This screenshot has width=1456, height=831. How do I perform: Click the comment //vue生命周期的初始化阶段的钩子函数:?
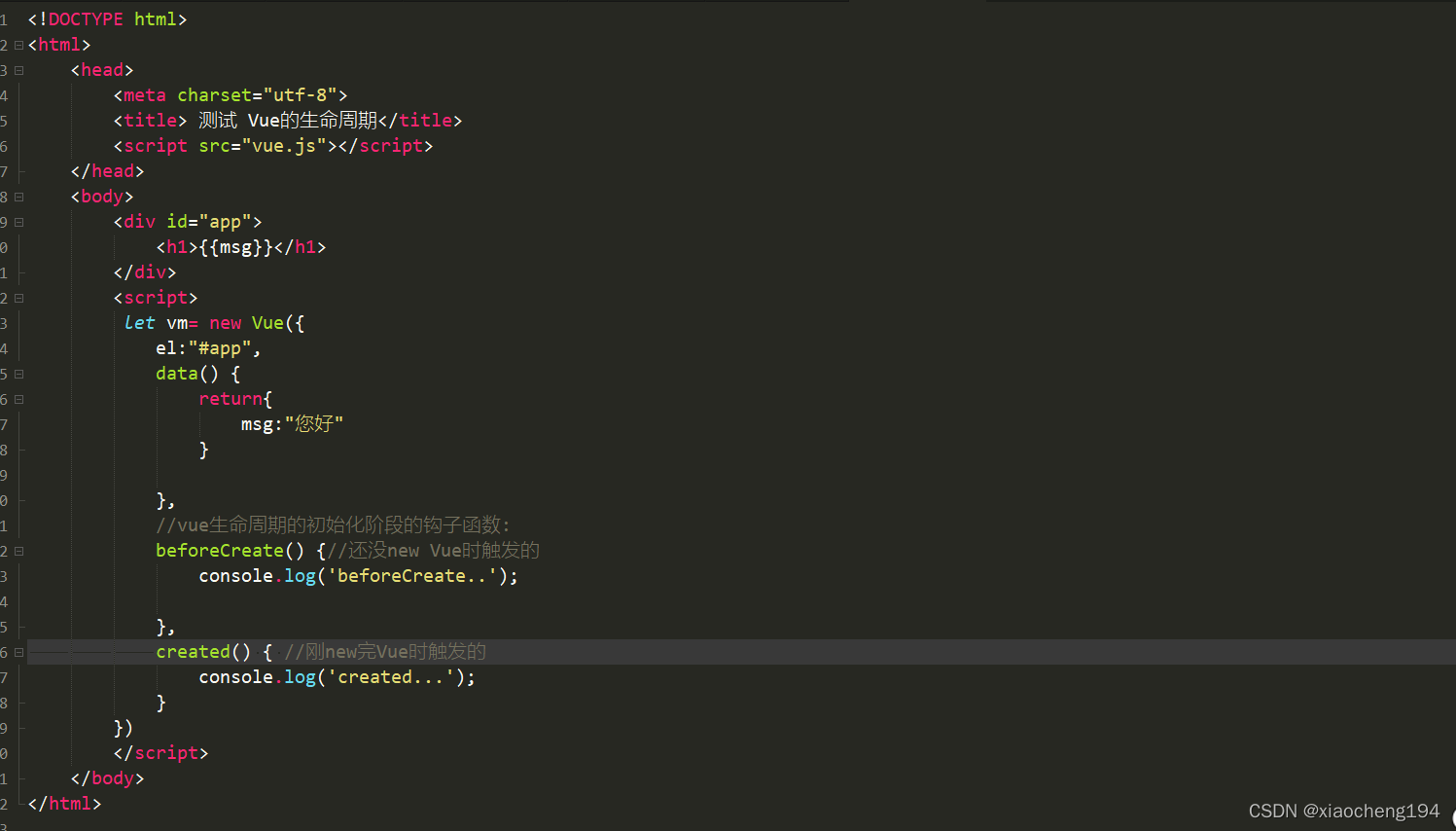[333, 525]
